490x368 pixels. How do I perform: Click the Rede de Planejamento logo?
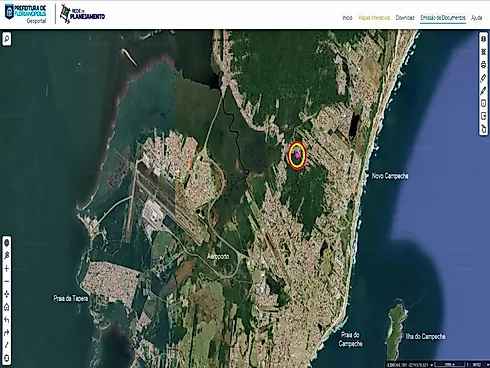82,14
